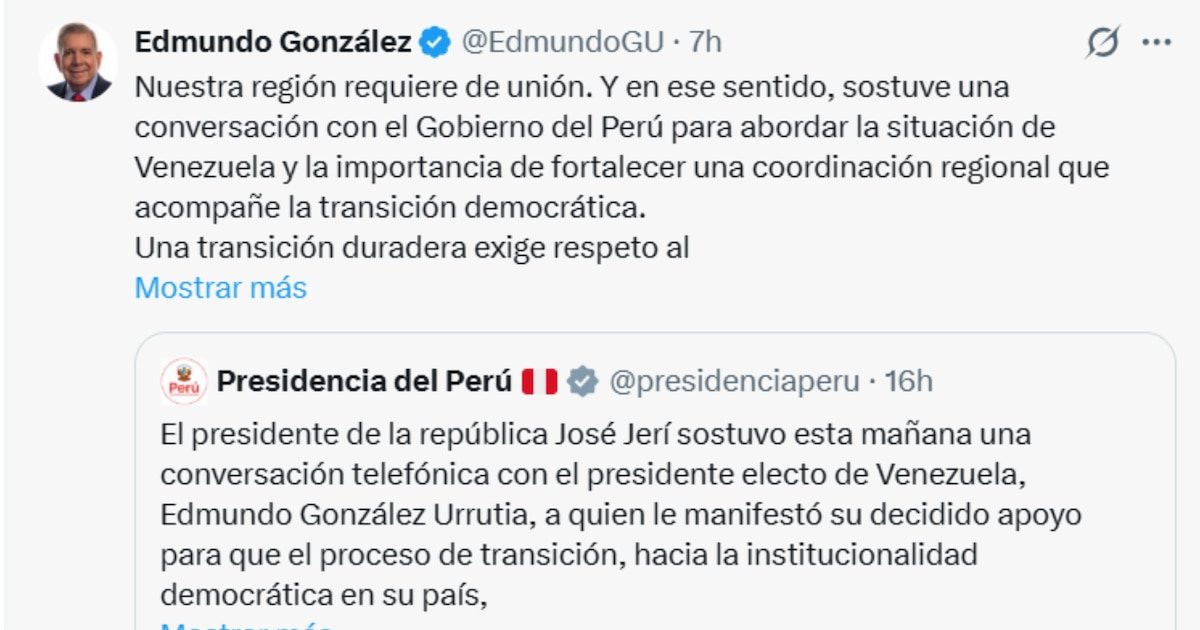Click the gray verified badge
This screenshot has height=630, width=1200.
point(583,381)
